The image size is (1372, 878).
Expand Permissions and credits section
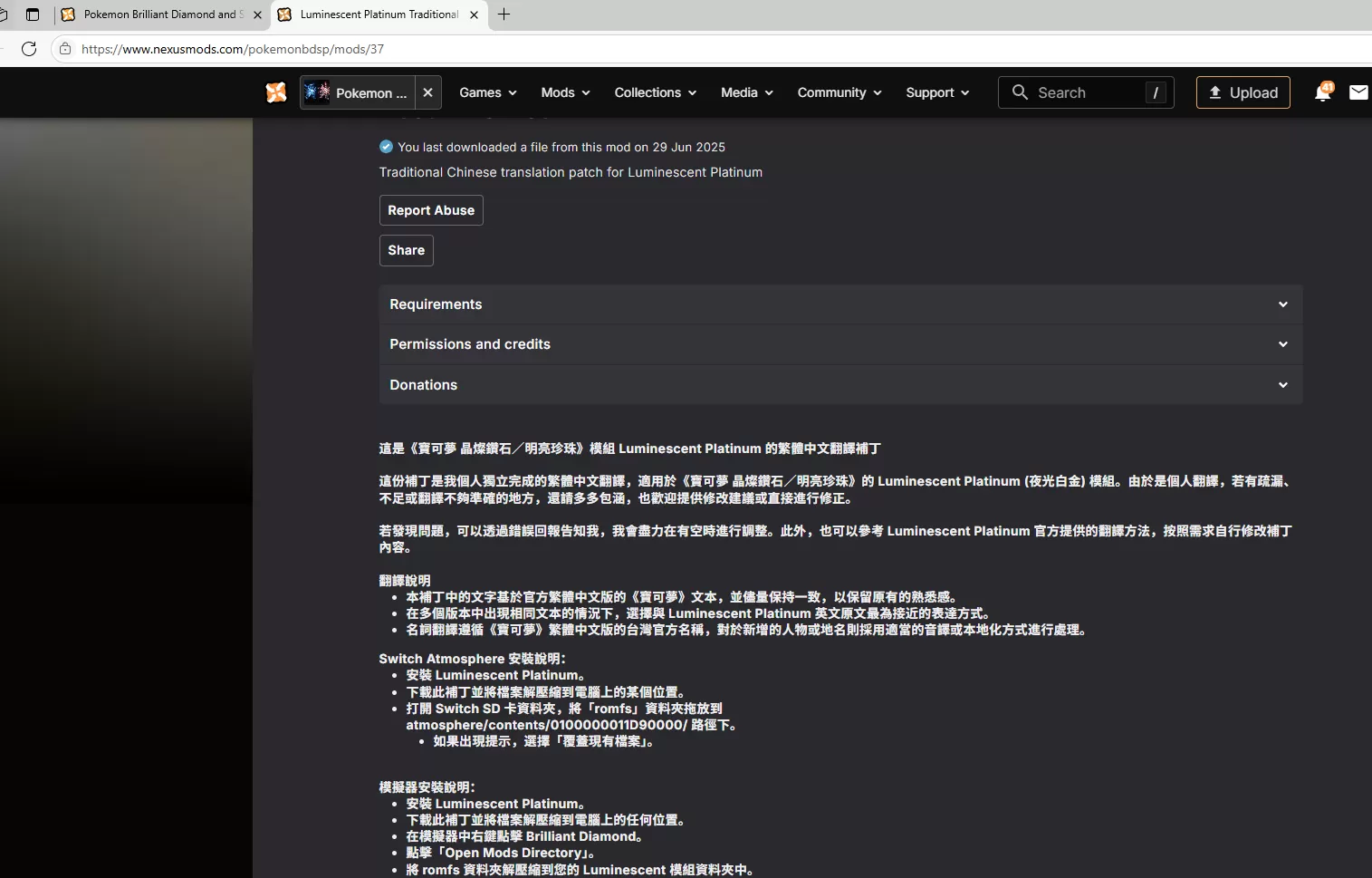tap(840, 344)
